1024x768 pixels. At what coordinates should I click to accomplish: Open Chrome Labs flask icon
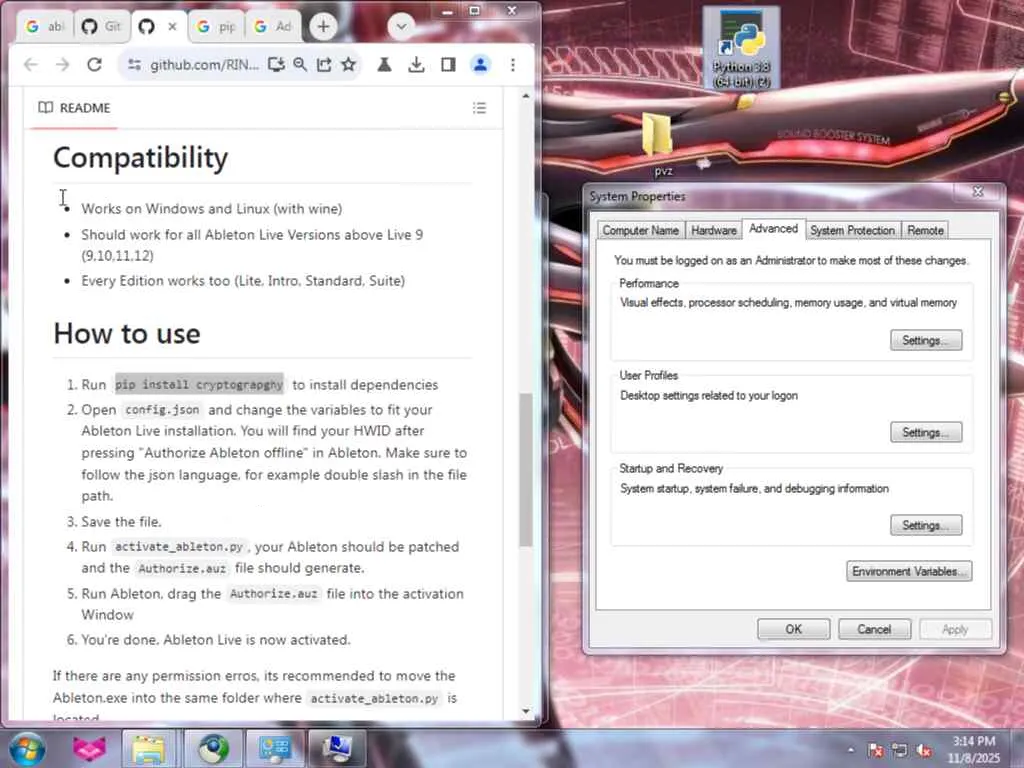(x=384, y=64)
